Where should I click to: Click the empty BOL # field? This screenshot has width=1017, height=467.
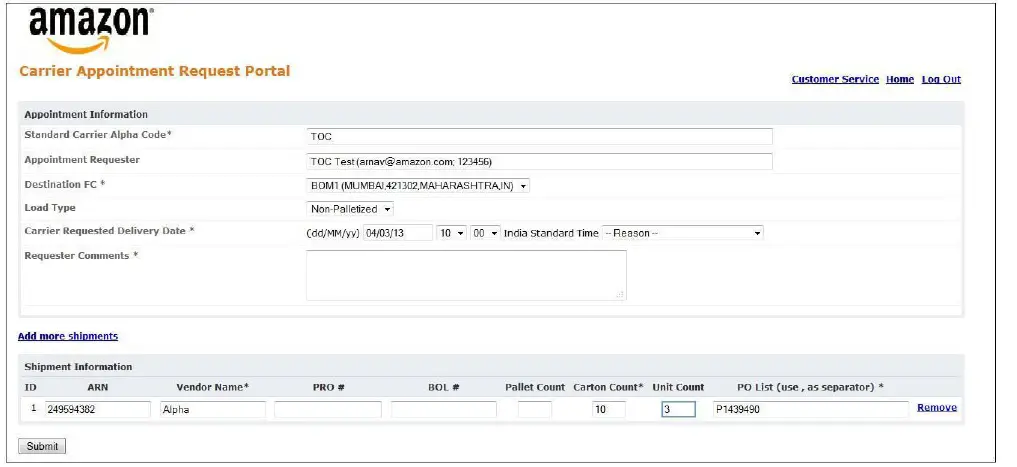coord(444,409)
